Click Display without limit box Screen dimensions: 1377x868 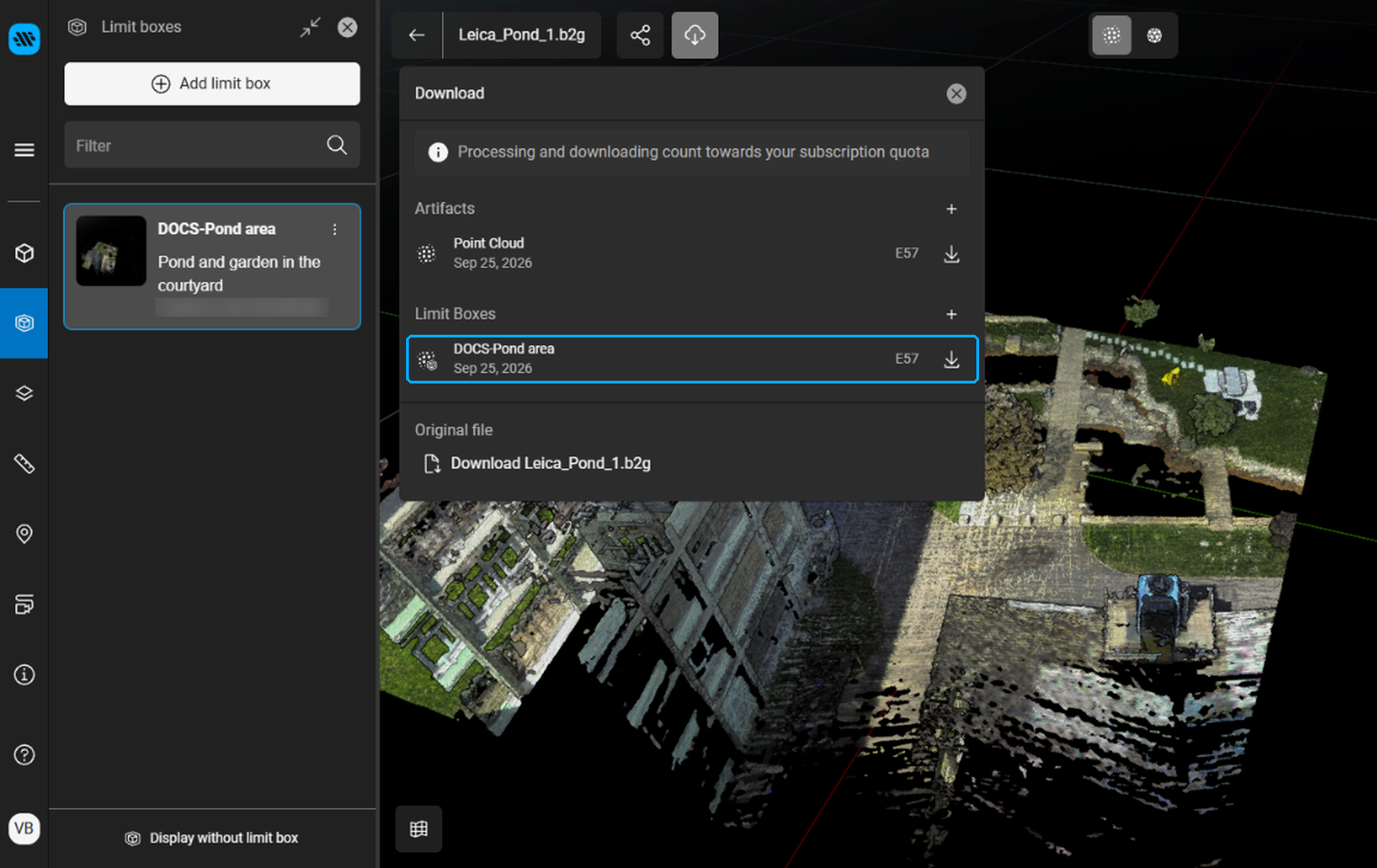pyautogui.click(x=212, y=838)
